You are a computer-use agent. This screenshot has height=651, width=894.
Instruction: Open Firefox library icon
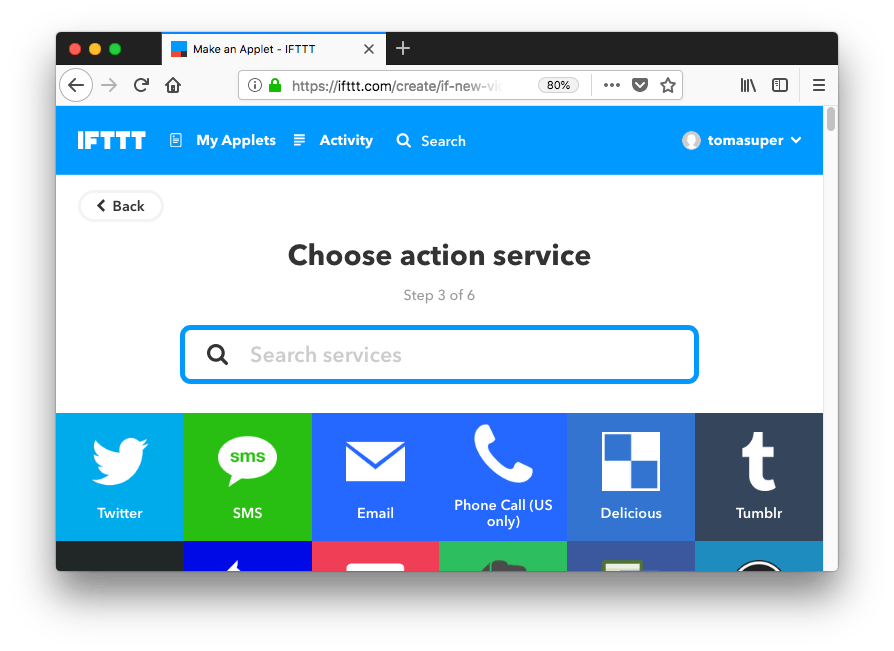pos(748,86)
